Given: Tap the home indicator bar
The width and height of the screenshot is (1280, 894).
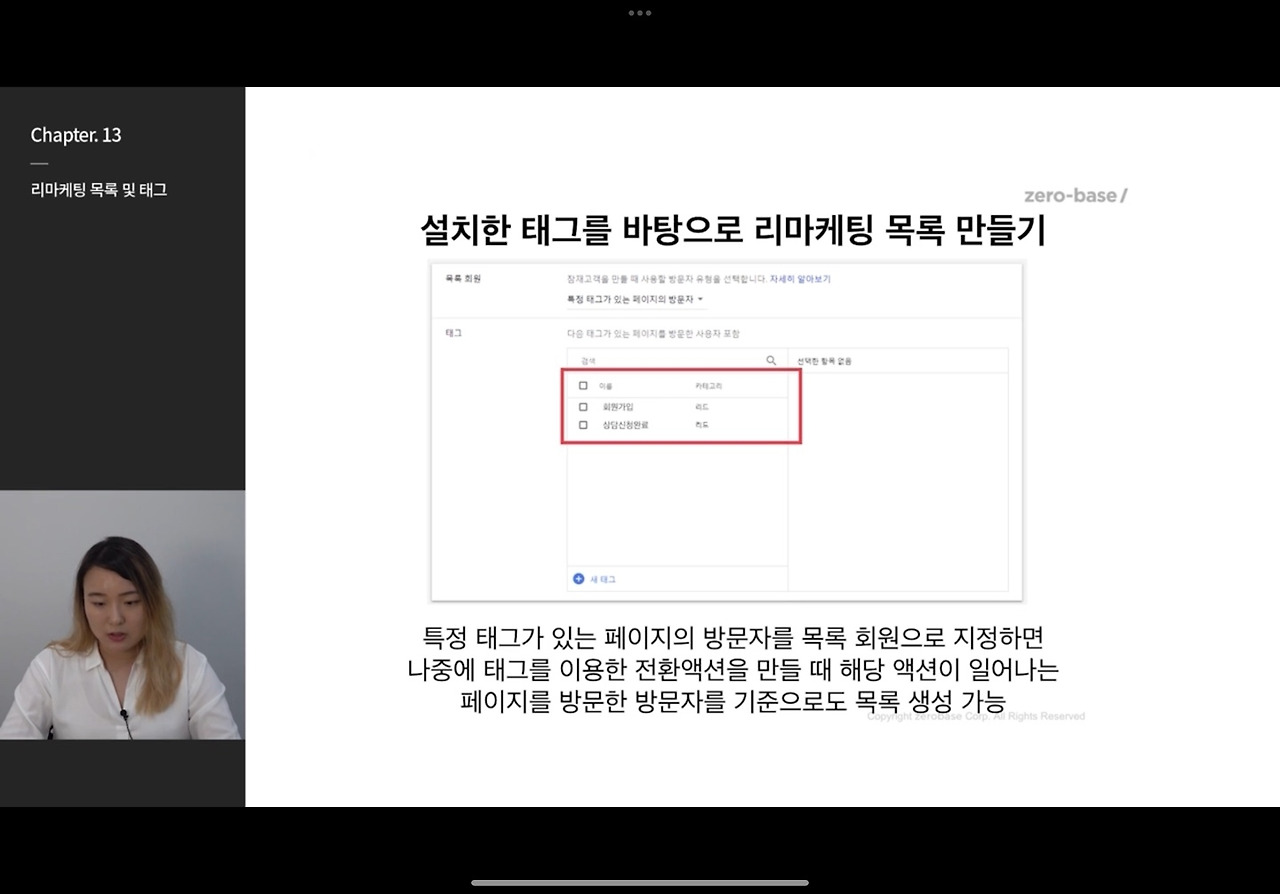Looking at the screenshot, I should click(x=640, y=883).
